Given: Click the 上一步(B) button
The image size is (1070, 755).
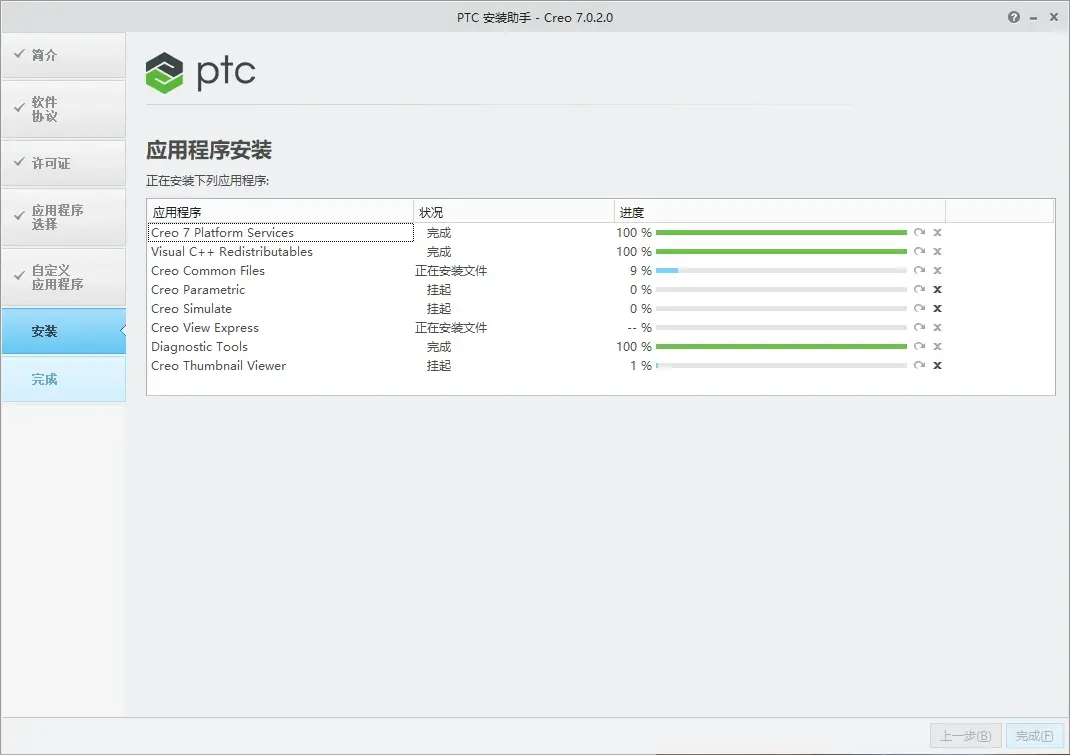Looking at the screenshot, I should [x=966, y=736].
